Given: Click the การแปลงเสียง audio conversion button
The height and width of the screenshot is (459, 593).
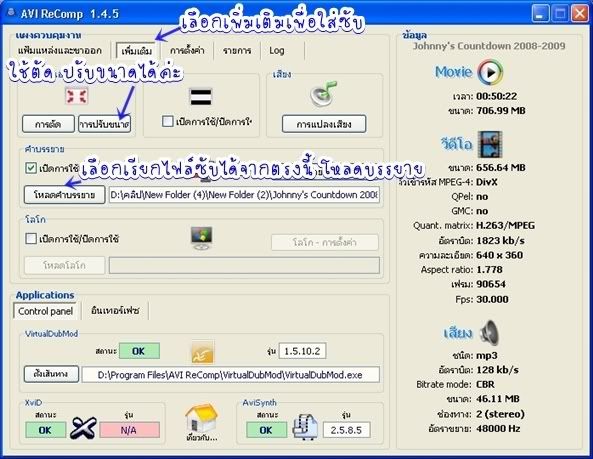Looking at the screenshot, I should click(x=324, y=124).
